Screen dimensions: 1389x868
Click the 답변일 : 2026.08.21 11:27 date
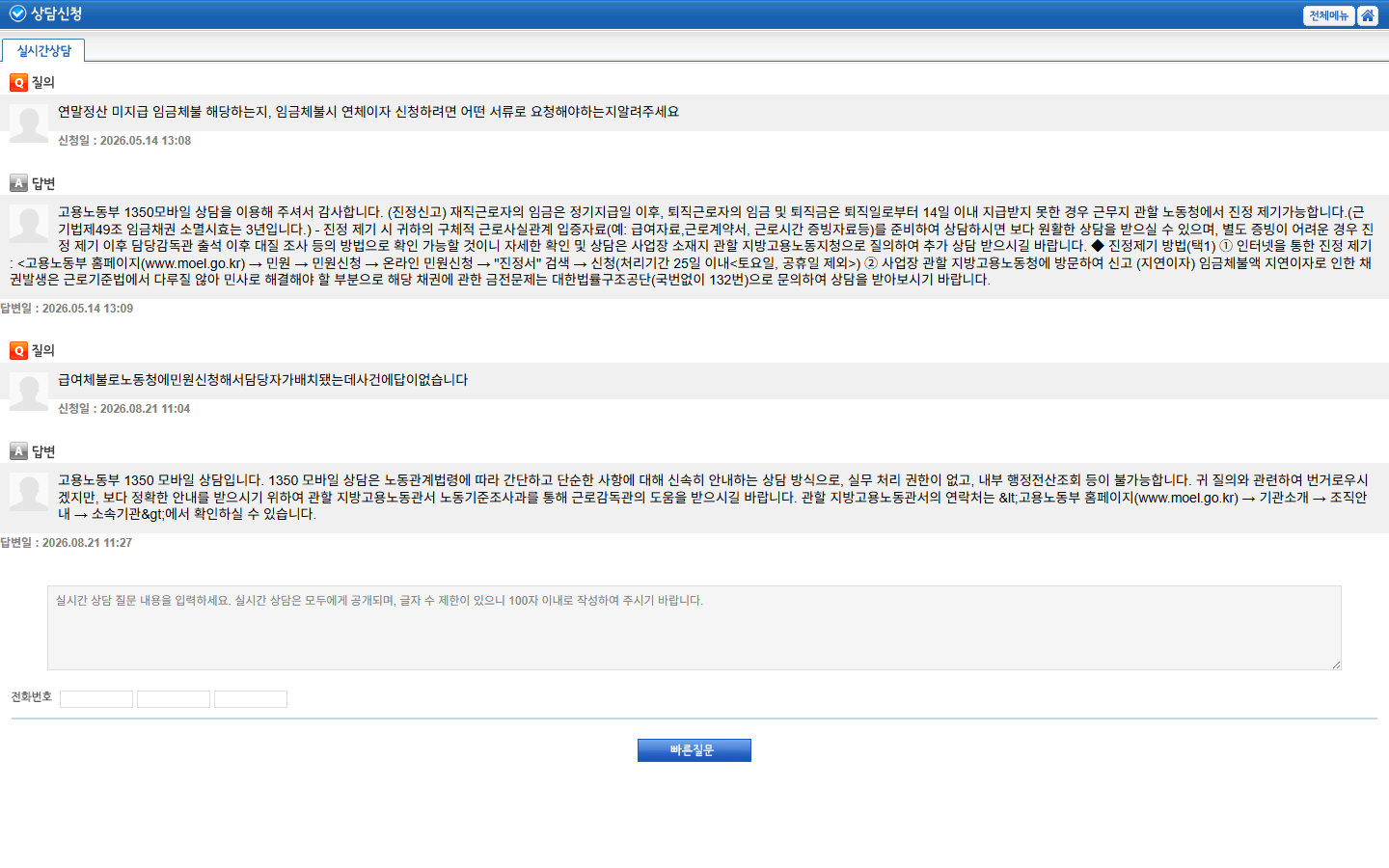67,543
